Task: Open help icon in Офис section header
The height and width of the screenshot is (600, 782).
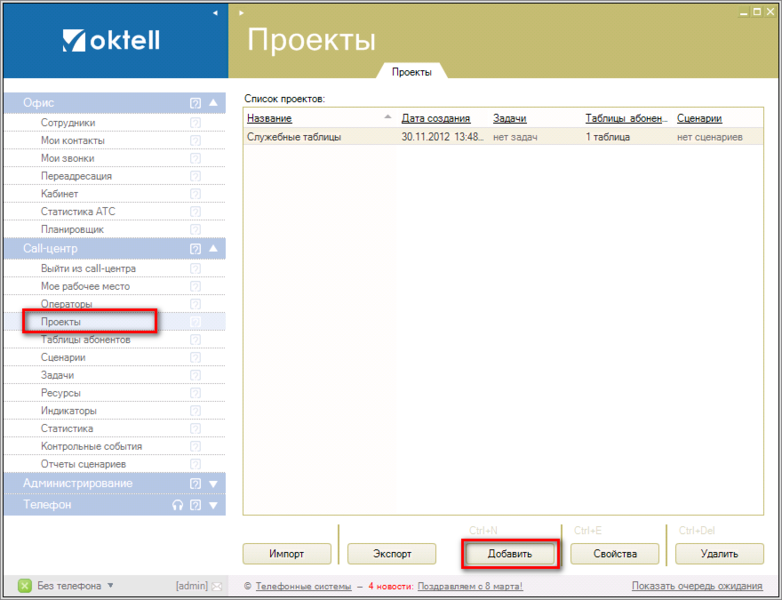Action: [x=196, y=103]
